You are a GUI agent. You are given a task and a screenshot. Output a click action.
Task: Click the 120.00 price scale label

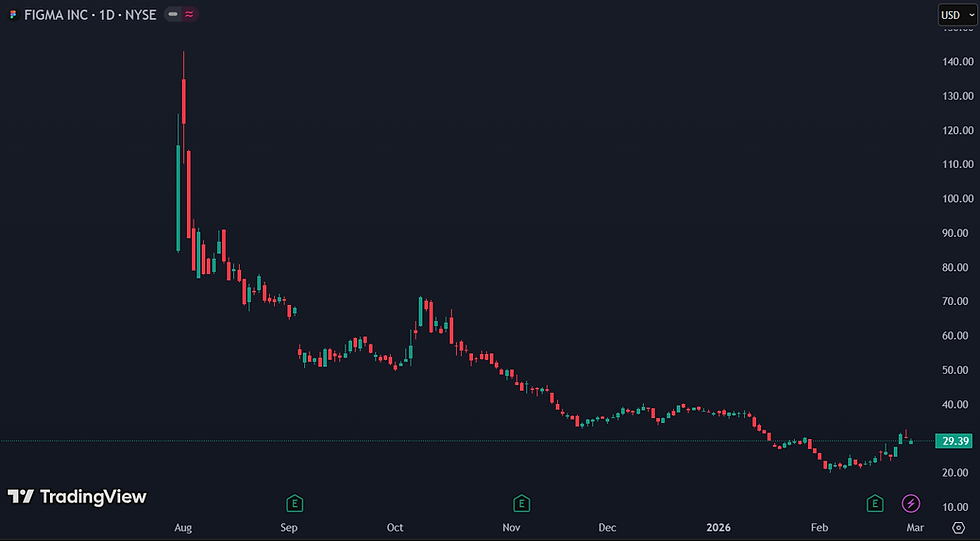pos(958,130)
